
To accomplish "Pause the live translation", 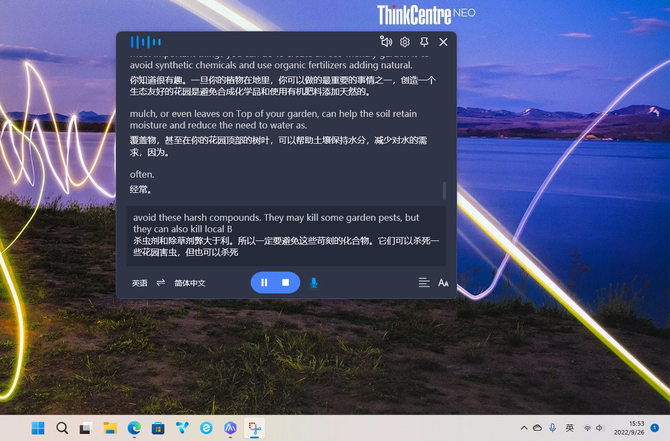I will point(264,283).
